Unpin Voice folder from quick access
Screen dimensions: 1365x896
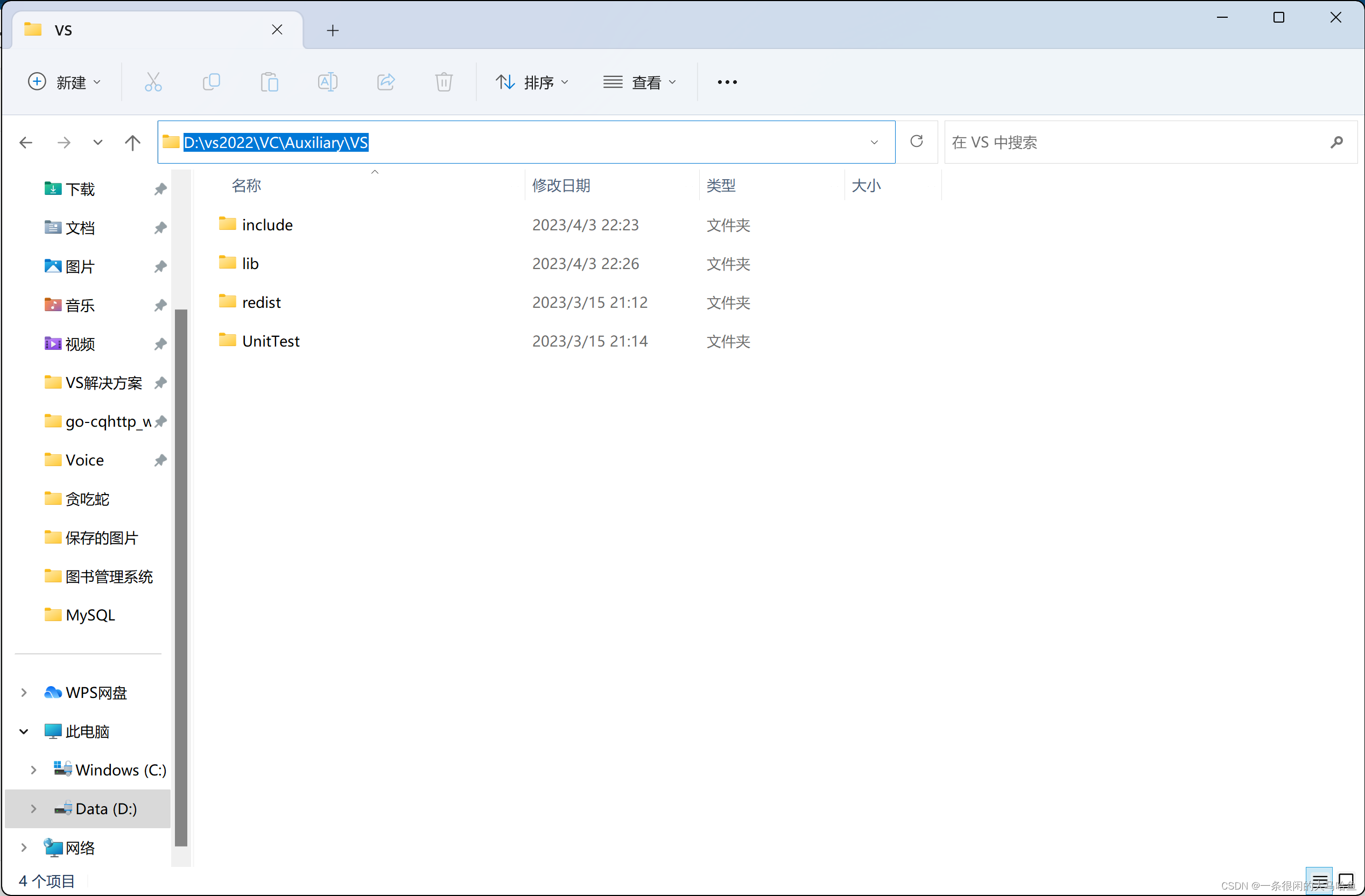(160, 460)
